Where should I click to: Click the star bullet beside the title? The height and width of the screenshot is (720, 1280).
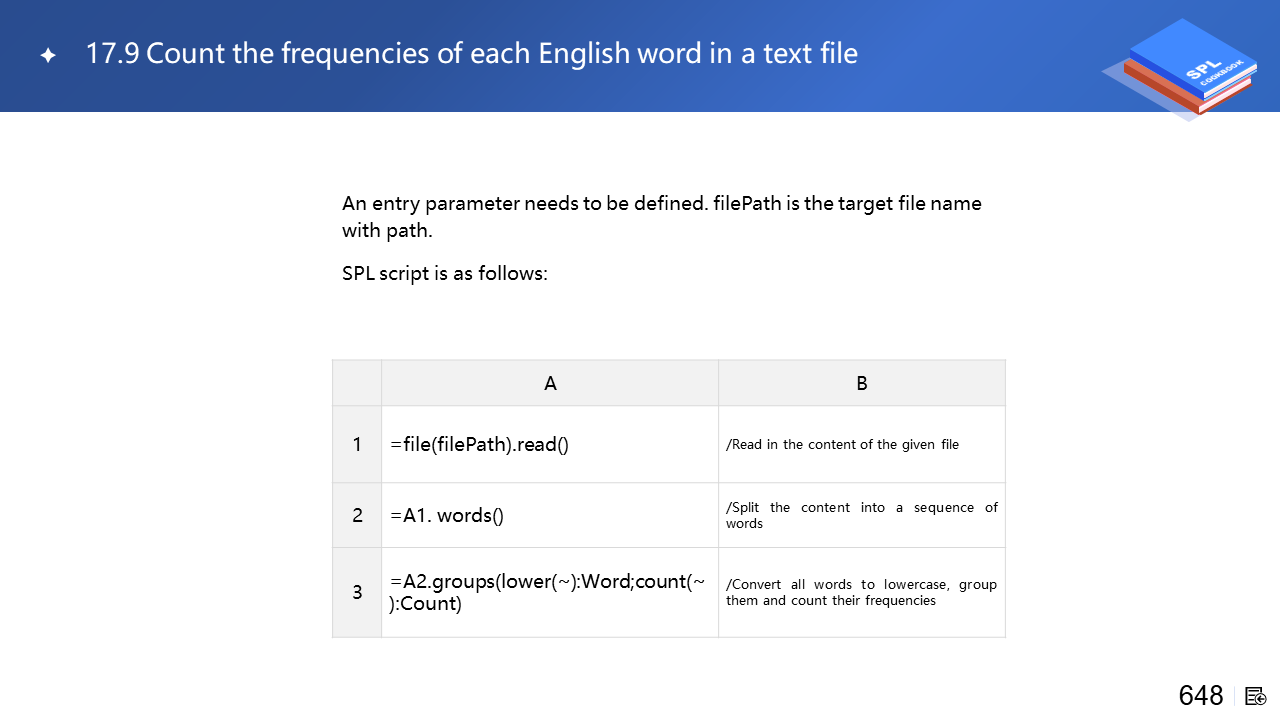(x=48, y=56)
